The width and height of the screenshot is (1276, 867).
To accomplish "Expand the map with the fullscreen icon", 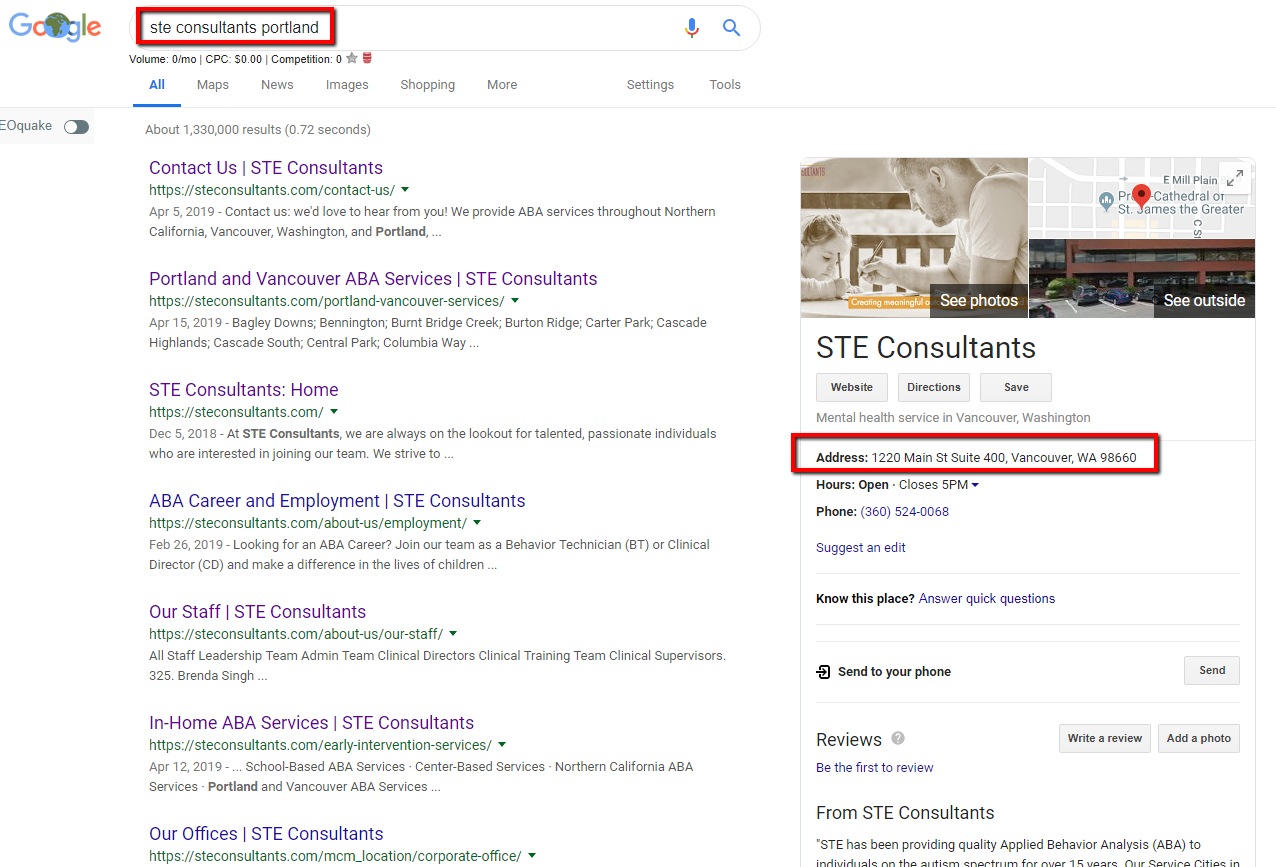I will [1236, 179].
